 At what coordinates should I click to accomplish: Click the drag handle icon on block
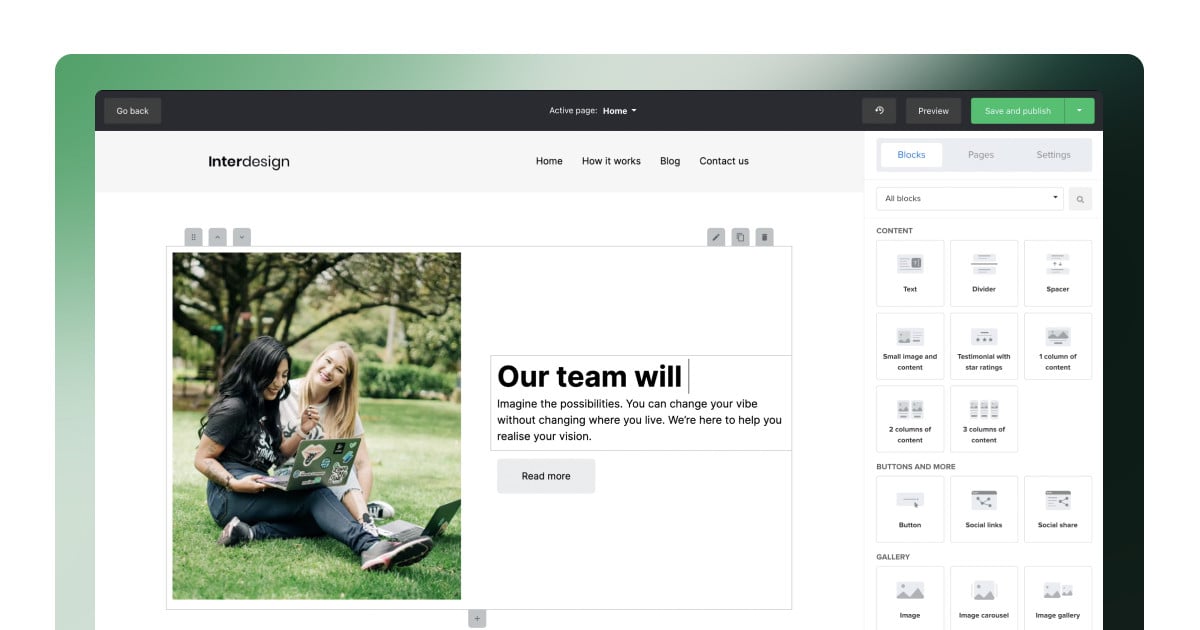(193, 237)
